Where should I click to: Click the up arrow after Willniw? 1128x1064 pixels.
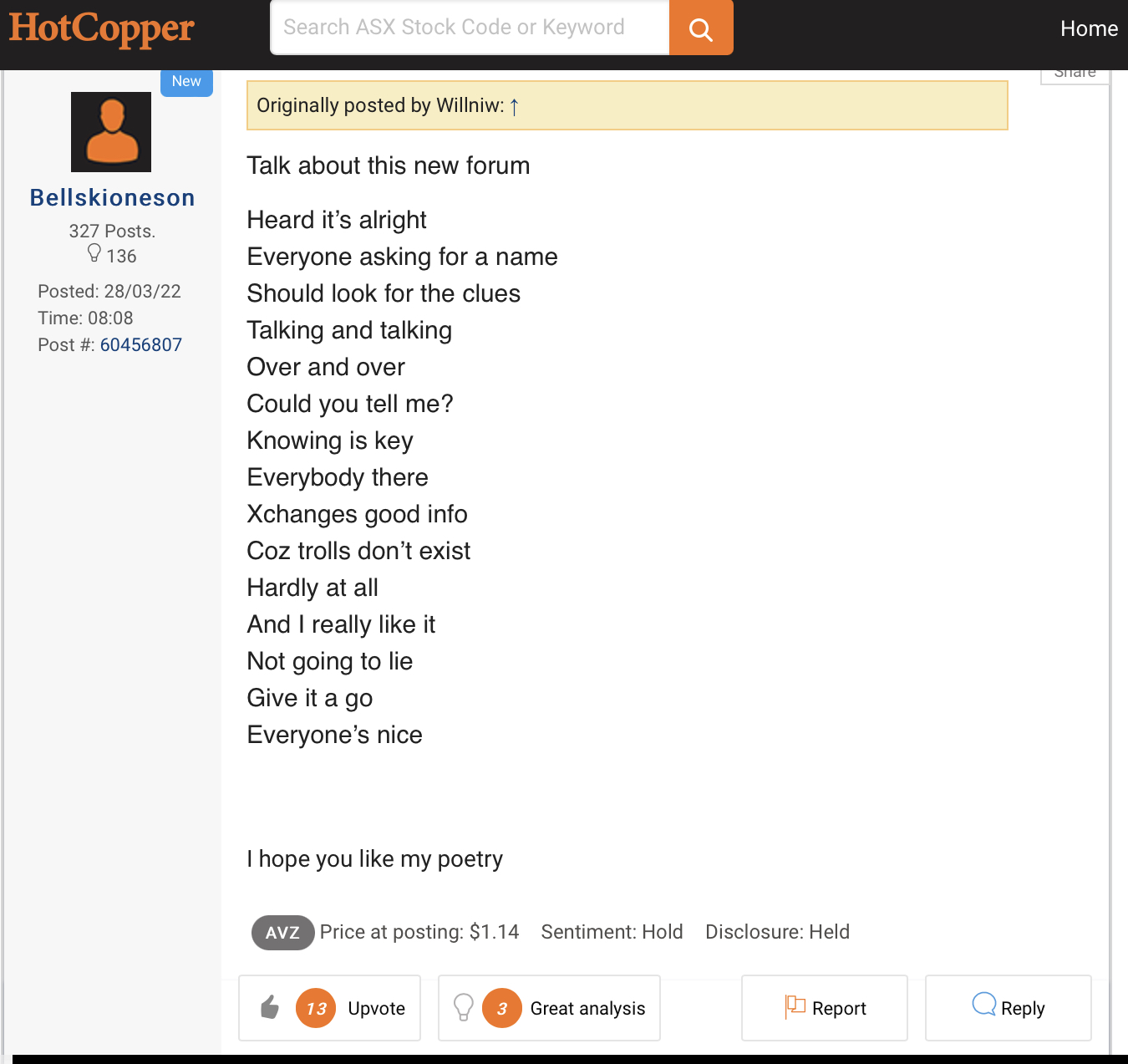pos(515,106)
